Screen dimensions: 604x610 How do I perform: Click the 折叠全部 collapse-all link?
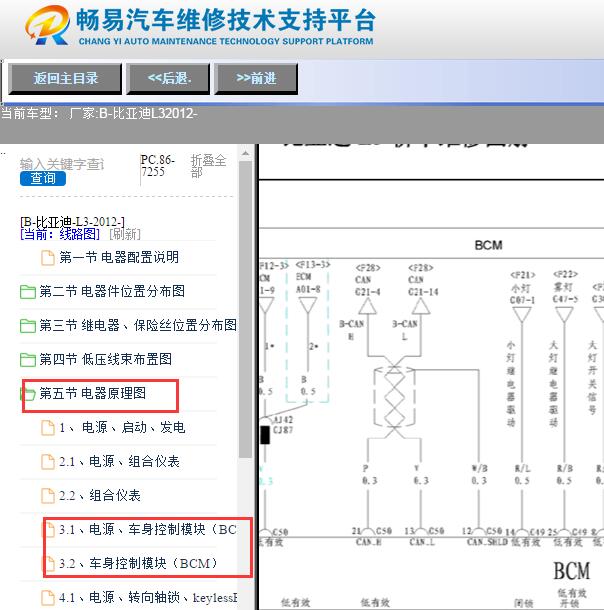pos(208,166)
